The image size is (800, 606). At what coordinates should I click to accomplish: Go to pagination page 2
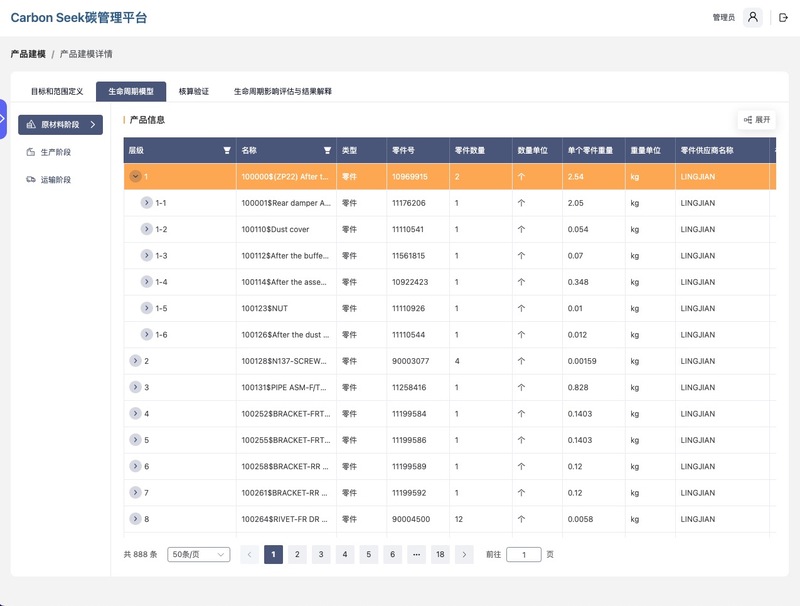[x=297, y=554]
